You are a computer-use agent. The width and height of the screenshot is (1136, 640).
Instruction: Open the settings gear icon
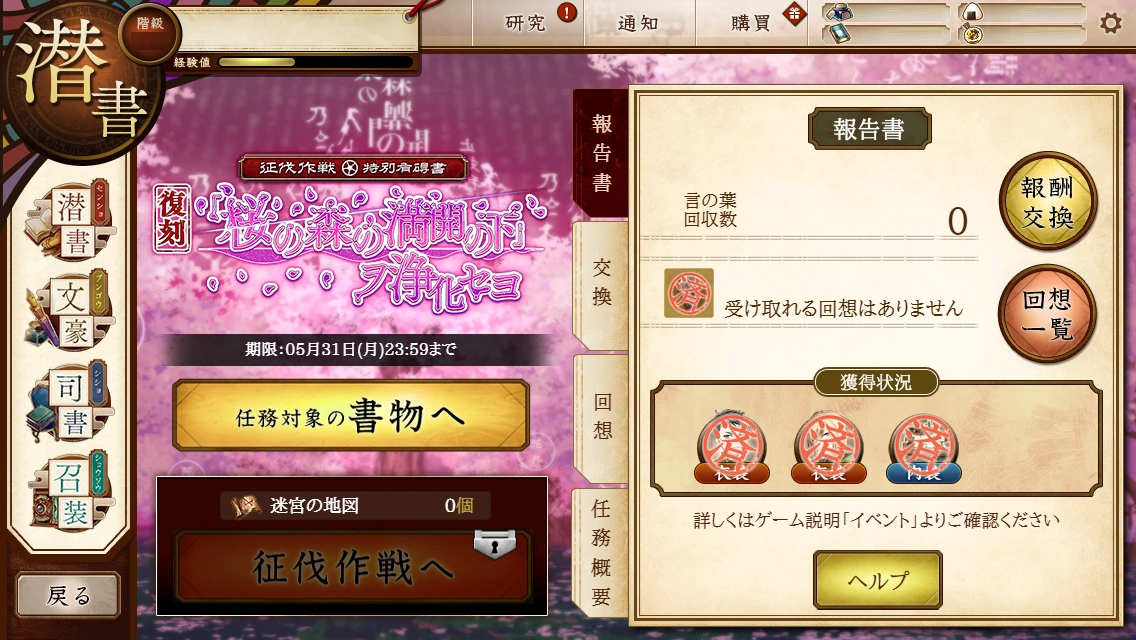(1111, 23)
